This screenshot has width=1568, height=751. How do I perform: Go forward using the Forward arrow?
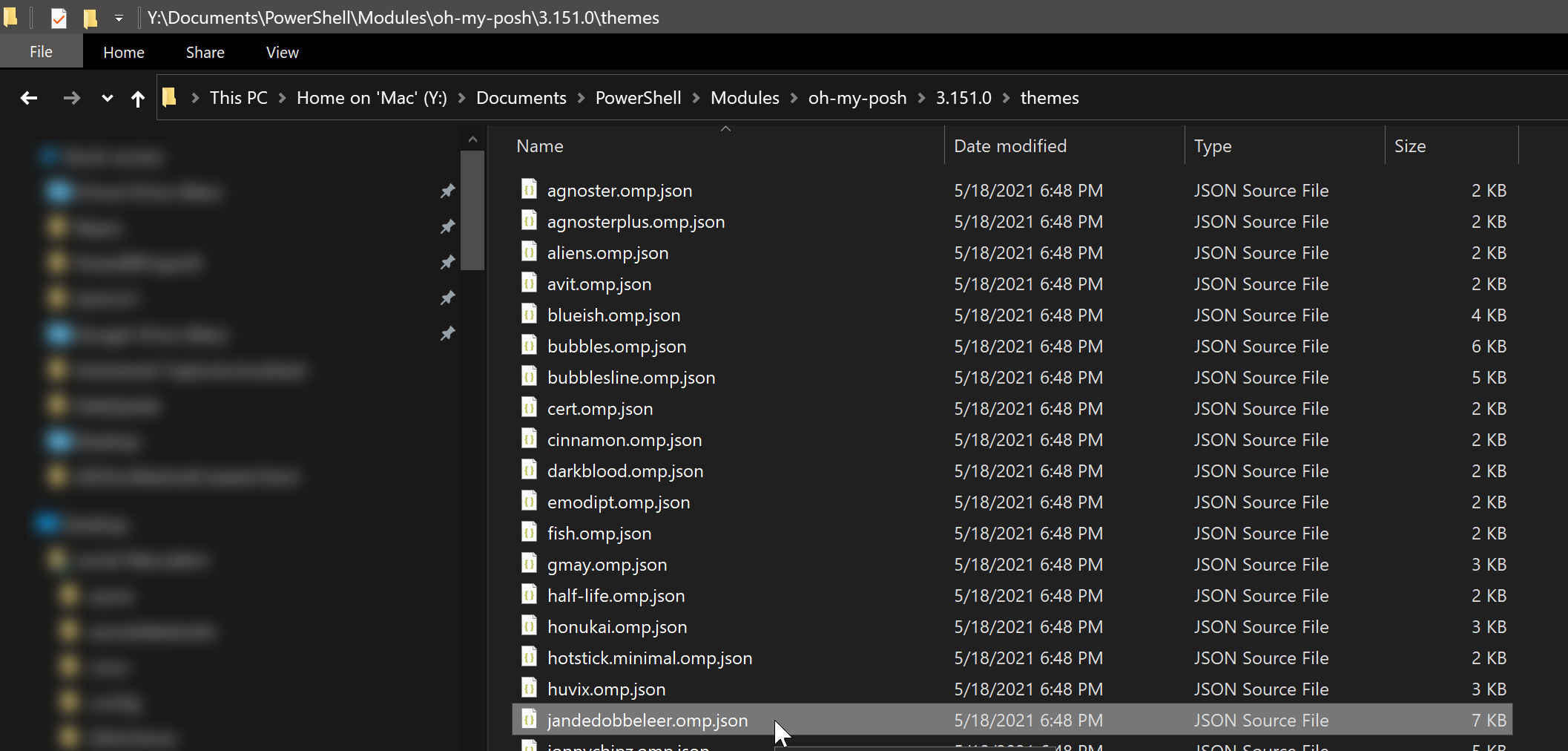71,98
